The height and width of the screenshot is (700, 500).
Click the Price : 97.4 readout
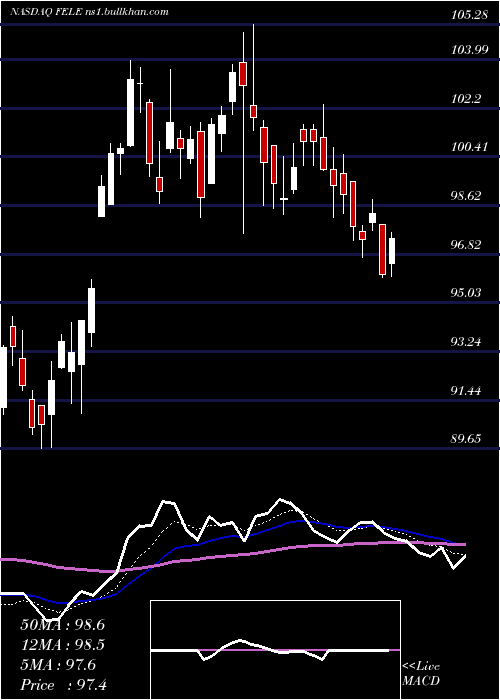coord(62,685)
